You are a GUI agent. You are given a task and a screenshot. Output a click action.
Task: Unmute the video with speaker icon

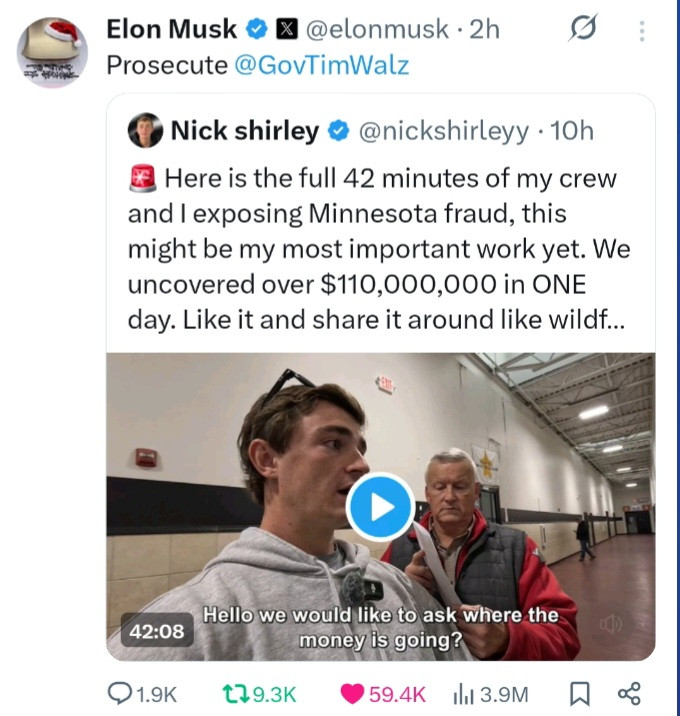pyautogui.click(x=610, y=623)
